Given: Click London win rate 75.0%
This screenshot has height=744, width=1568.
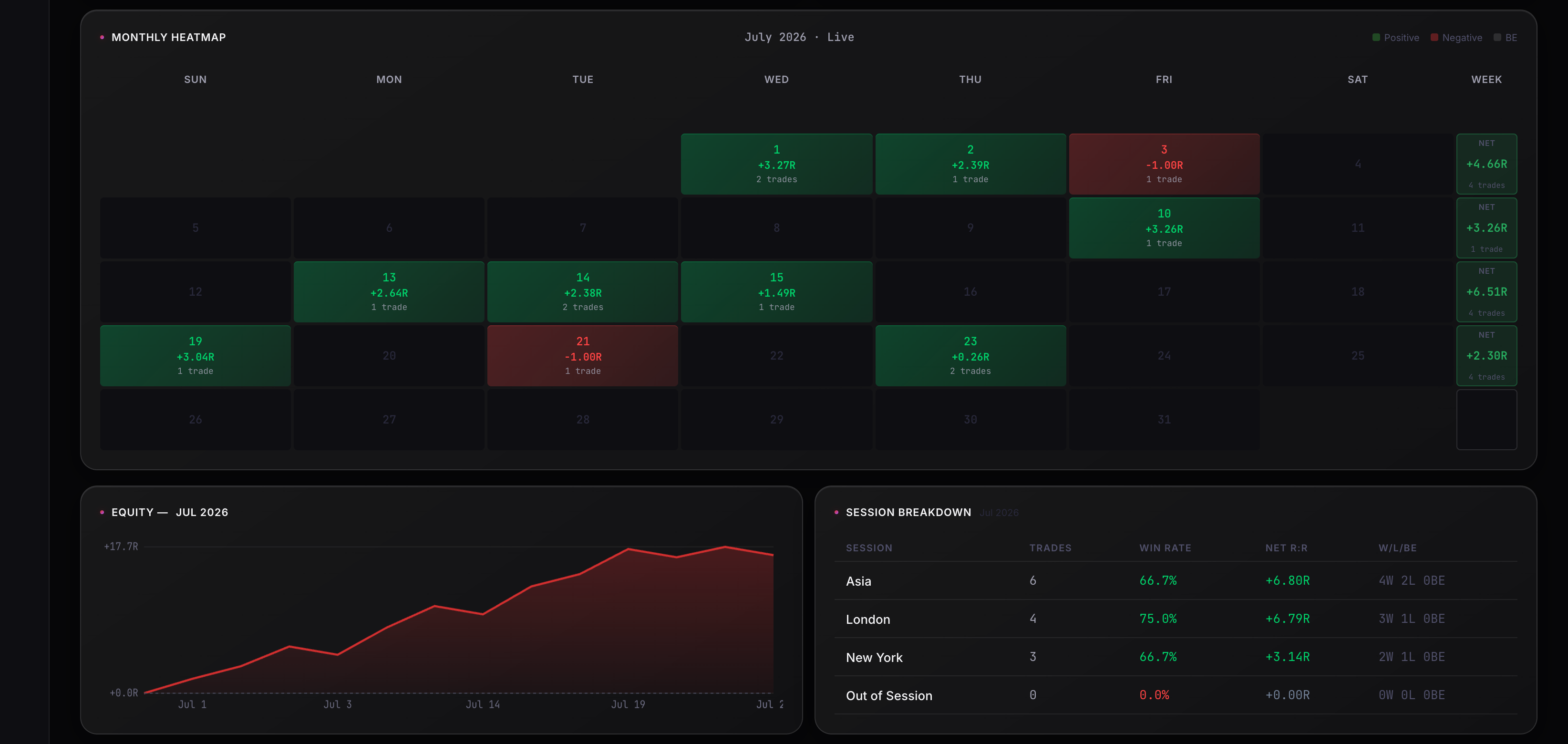Looking at the screenshot, I should click(1158, 619).
